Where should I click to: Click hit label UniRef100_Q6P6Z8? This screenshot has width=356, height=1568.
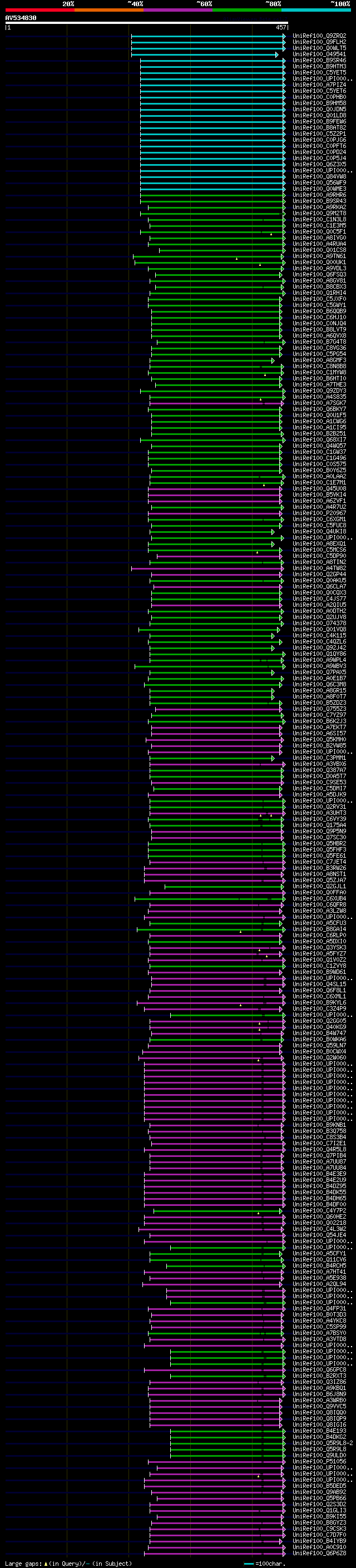pyautogui.click(x=319, y=1554)
